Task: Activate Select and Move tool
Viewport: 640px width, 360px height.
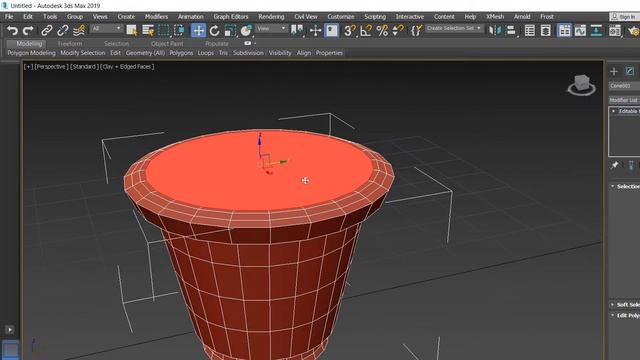Action: [198, 31]
